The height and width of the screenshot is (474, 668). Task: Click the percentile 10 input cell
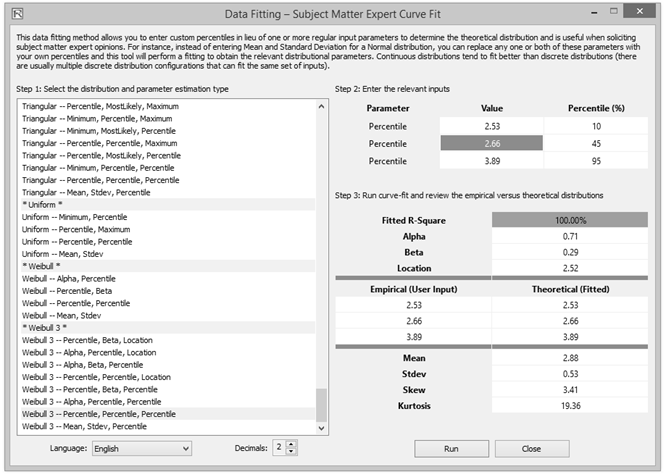[x=596, y=126]
